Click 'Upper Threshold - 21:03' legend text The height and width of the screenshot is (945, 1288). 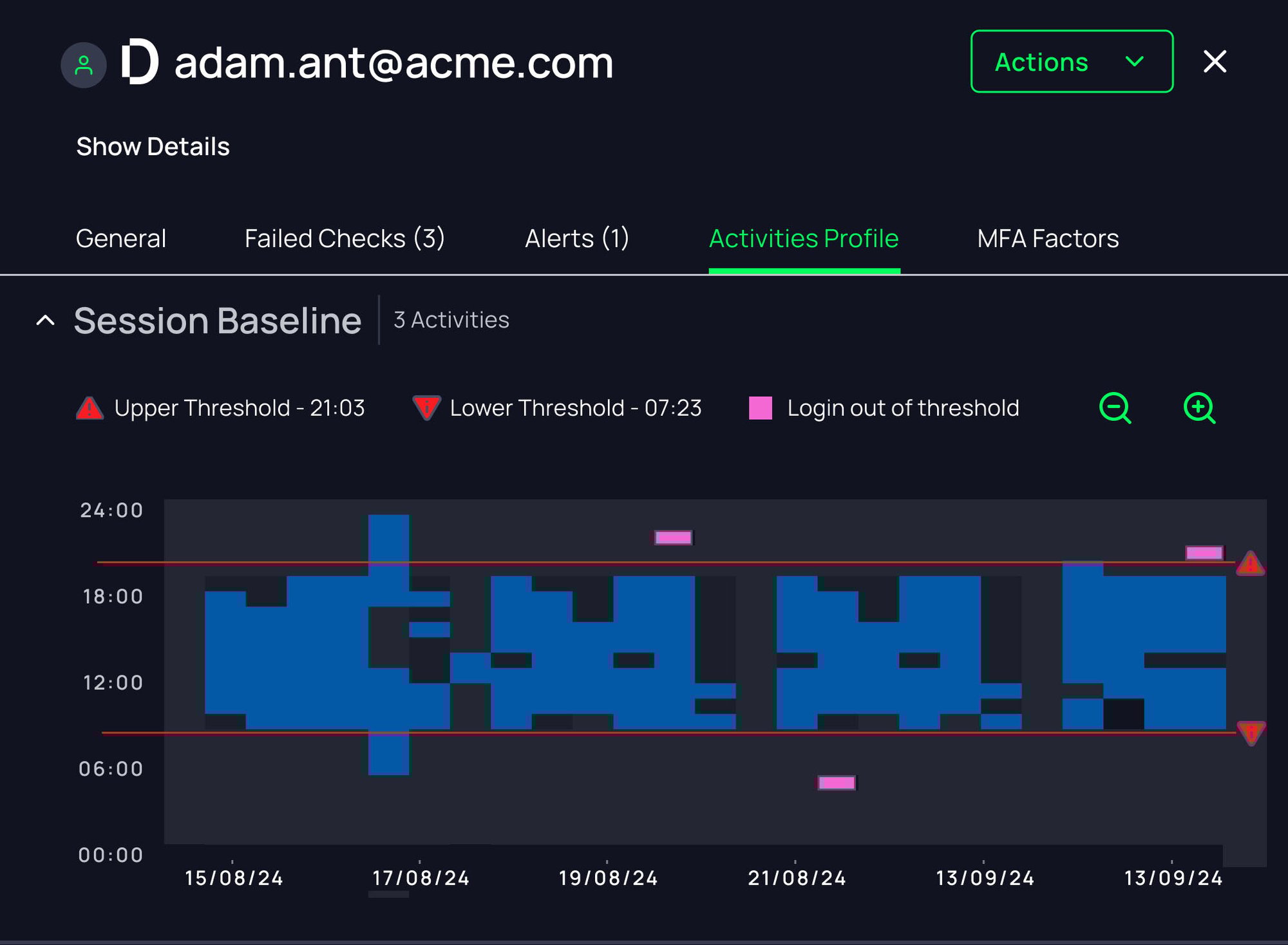pos(240,408)
